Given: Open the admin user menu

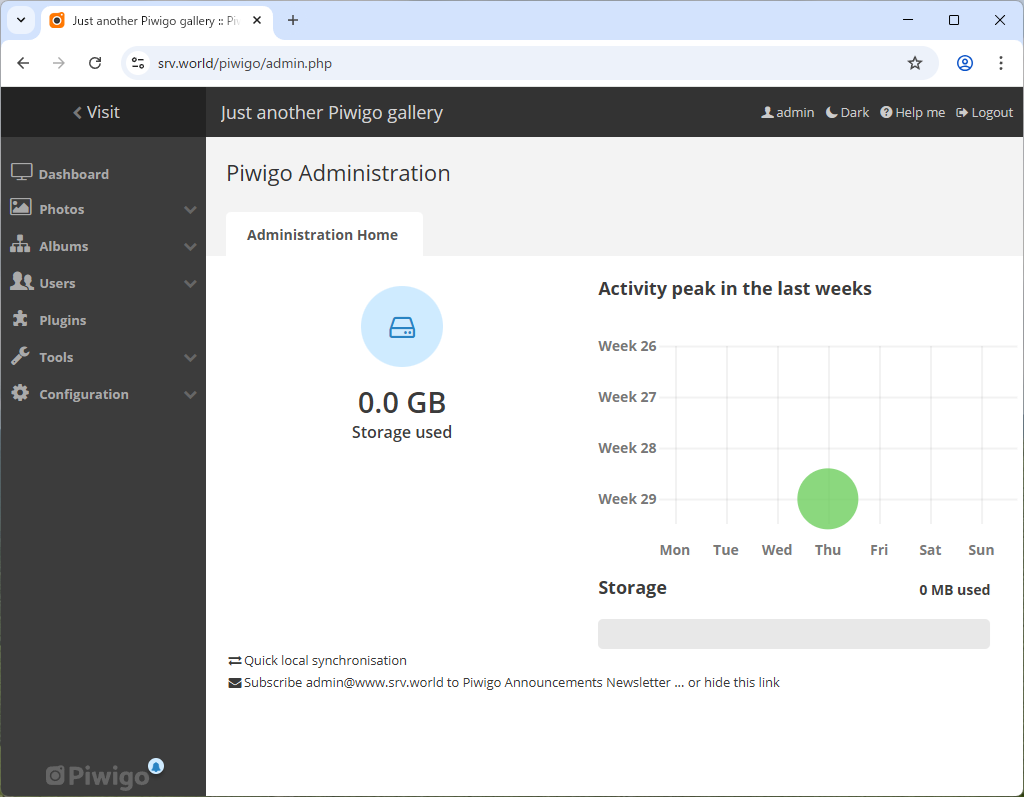Looking at the screenshot, I should (x=788, y=112).
